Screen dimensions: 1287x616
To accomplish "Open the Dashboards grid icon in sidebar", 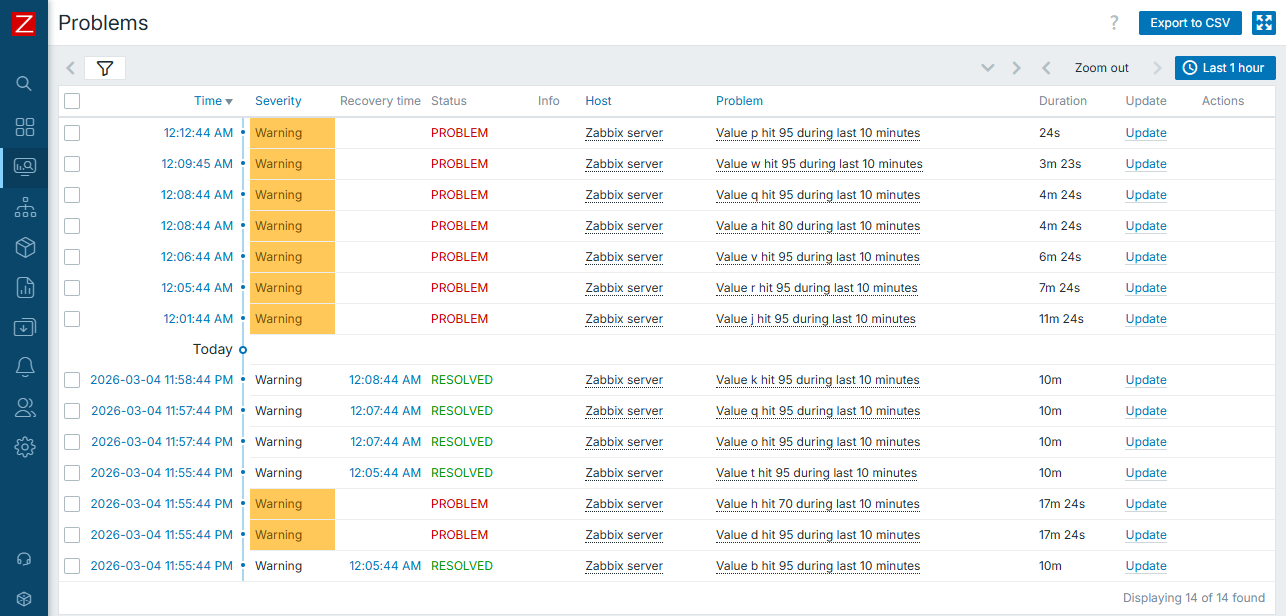I will click(25, 127).
